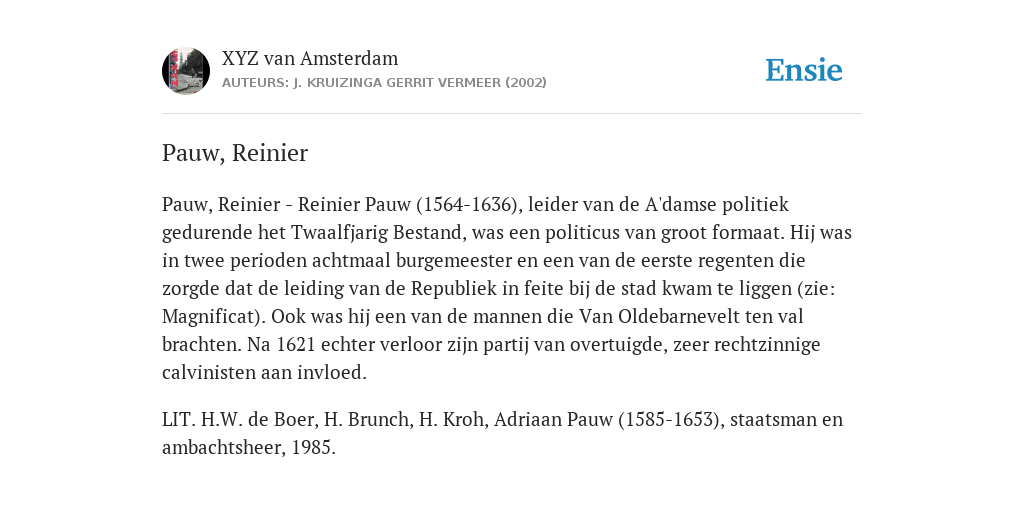Screen dimensions: 1024x512
Task: Click the Pauw, Reinier heading
Action: point(235,153)
